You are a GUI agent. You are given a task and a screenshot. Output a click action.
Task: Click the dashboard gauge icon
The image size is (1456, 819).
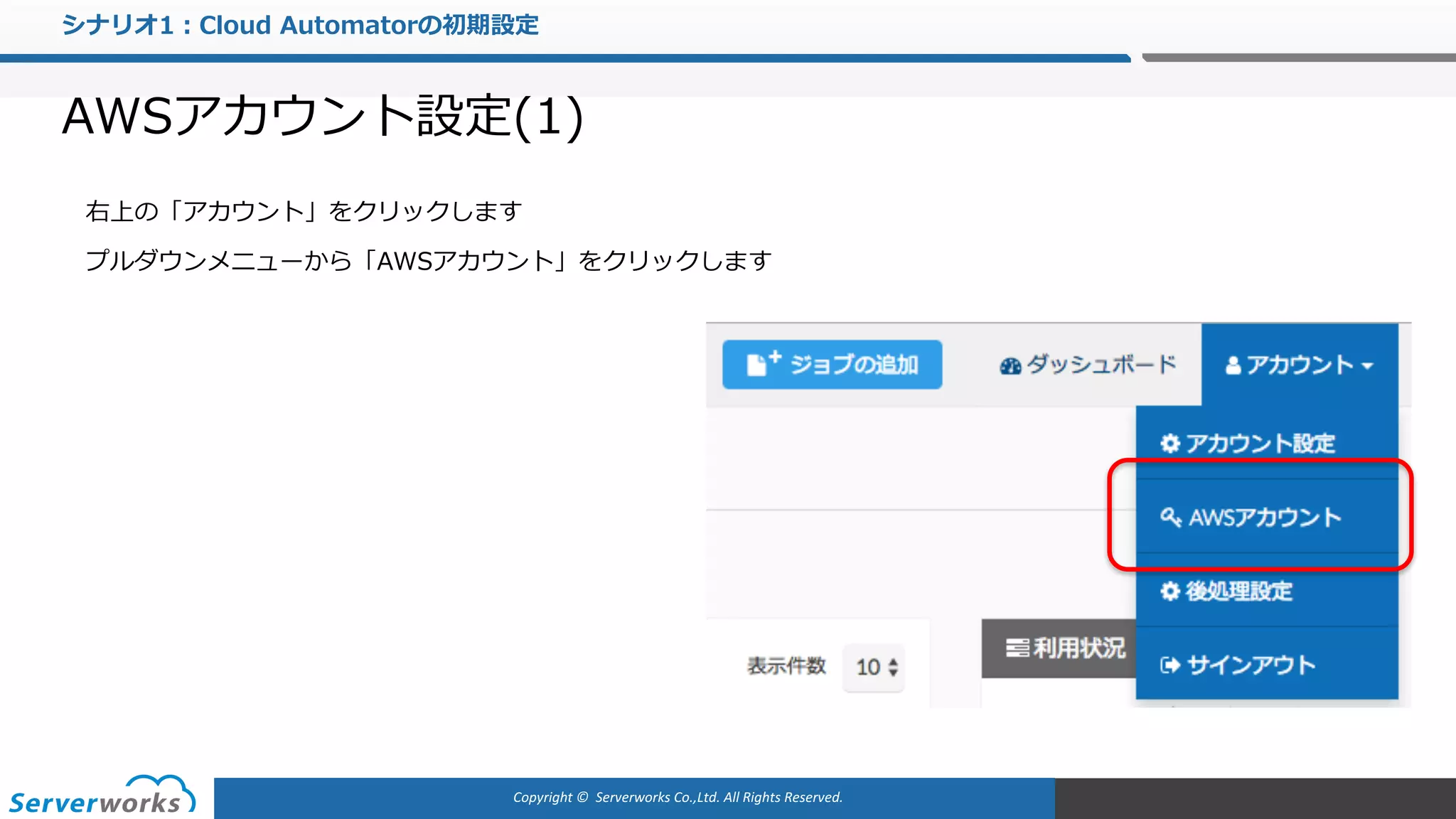1010,366
